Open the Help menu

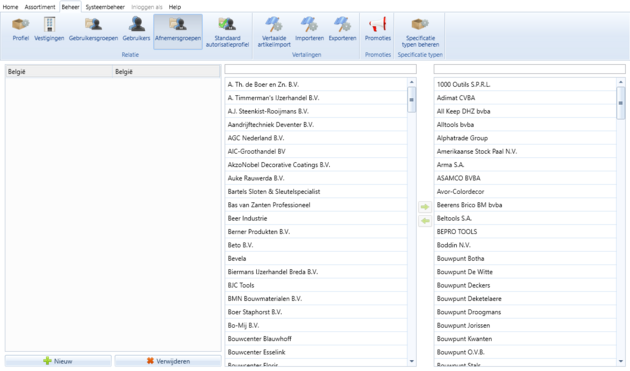click(175, 7)
